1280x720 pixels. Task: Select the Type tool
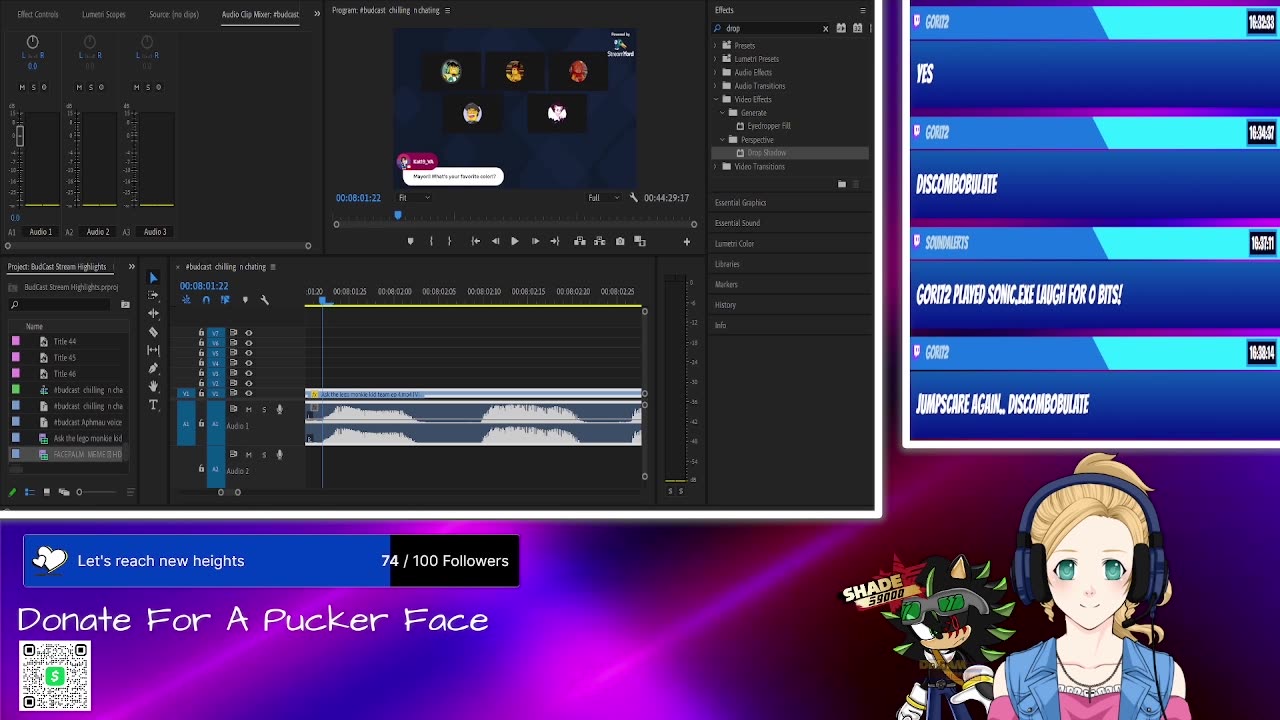pyautogui.click(x=153, y=404)
